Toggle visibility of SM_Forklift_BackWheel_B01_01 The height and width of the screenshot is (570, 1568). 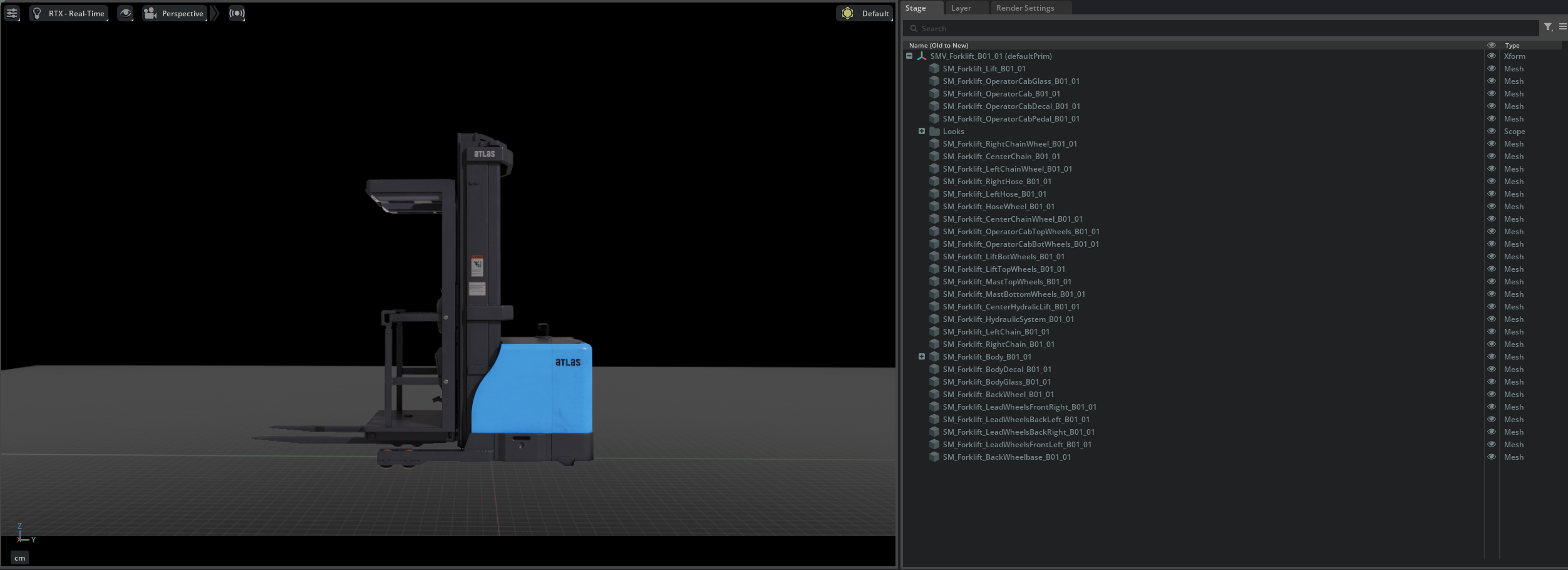1491,394
